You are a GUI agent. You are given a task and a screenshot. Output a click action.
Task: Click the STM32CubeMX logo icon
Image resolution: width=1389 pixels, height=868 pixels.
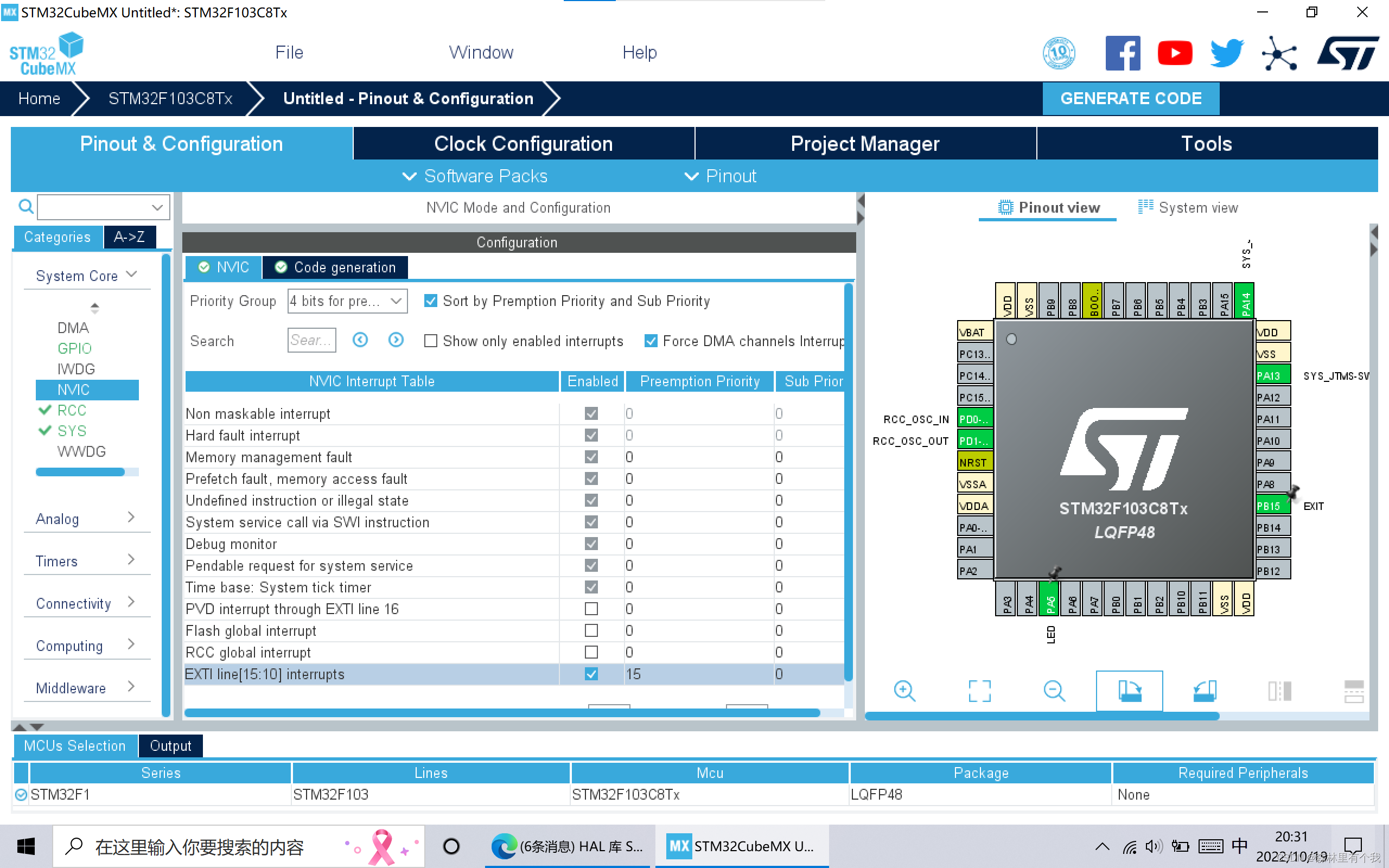click(47, 53)
